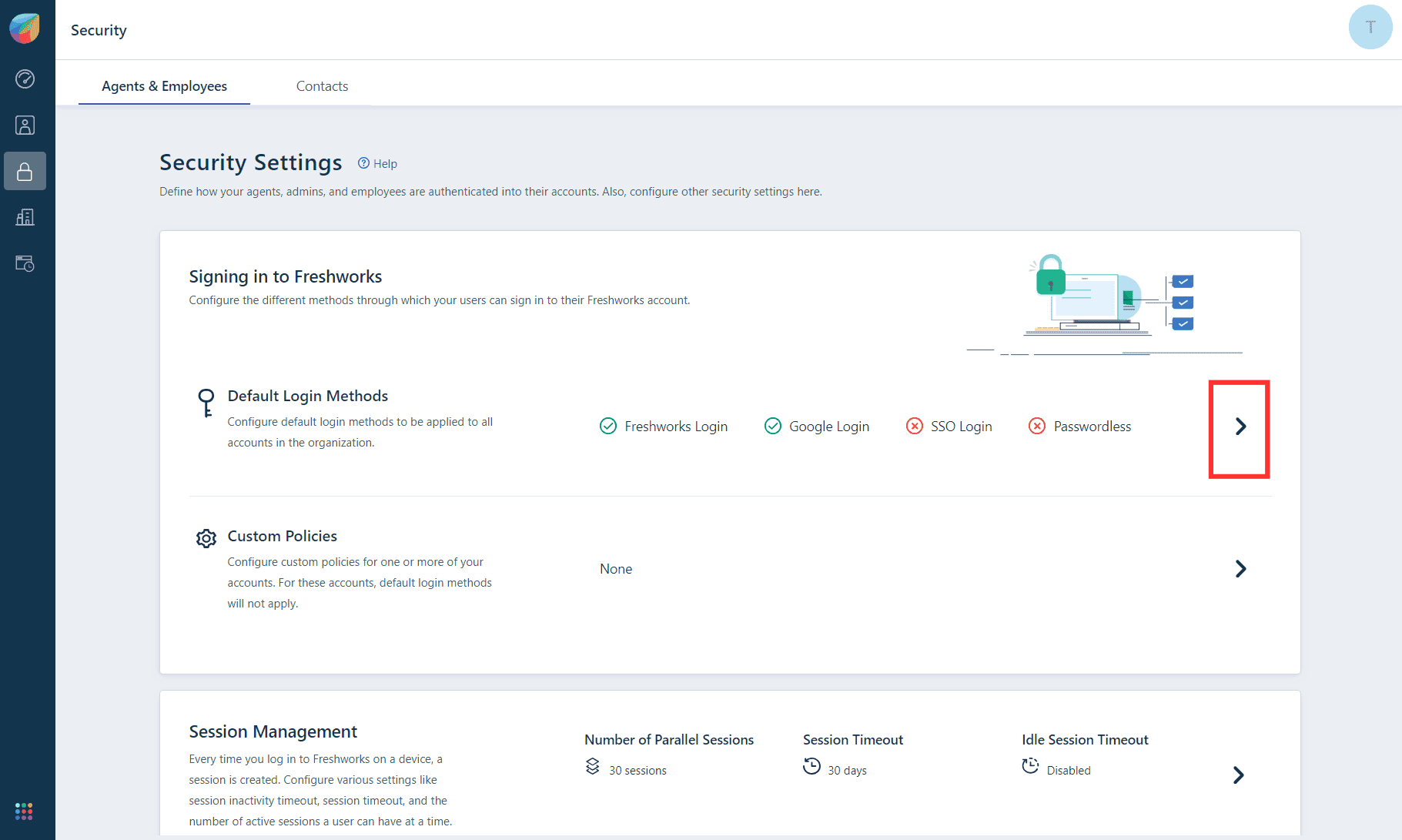
Task: Click the Google Login enabled checkmark
Action: (x=772, y=426)
